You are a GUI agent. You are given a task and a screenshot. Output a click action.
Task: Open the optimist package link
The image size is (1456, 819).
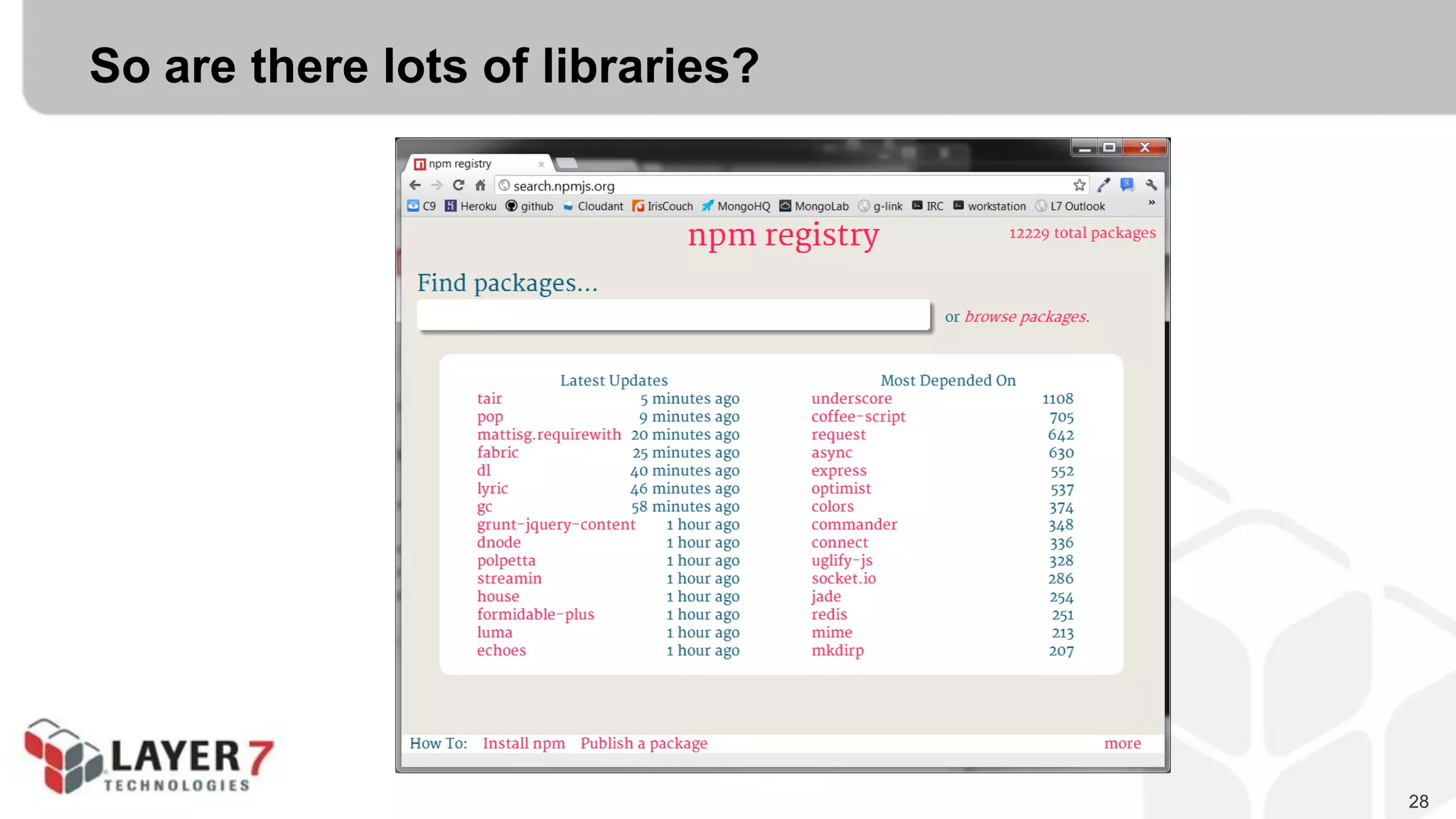pos(841,489)
